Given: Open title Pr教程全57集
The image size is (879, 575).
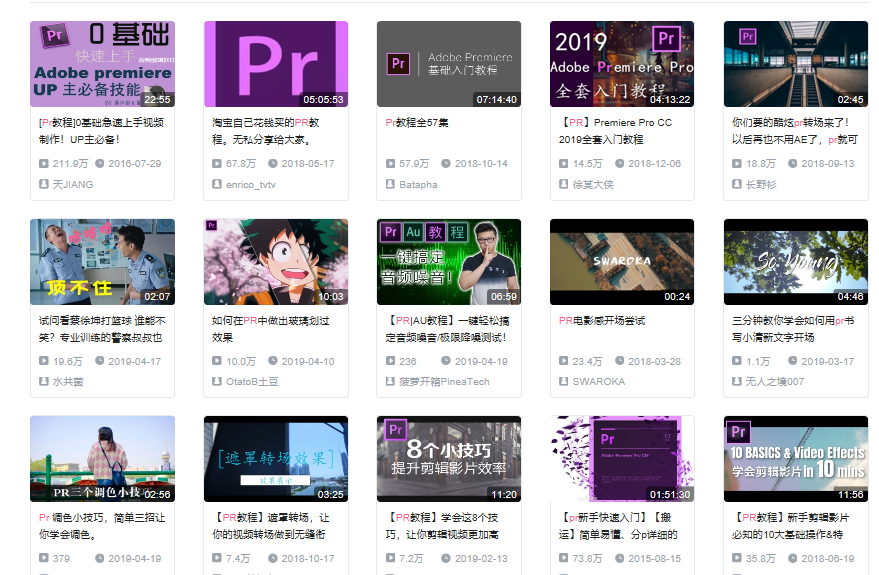Looking at the screenshot, I should [417, 122].
